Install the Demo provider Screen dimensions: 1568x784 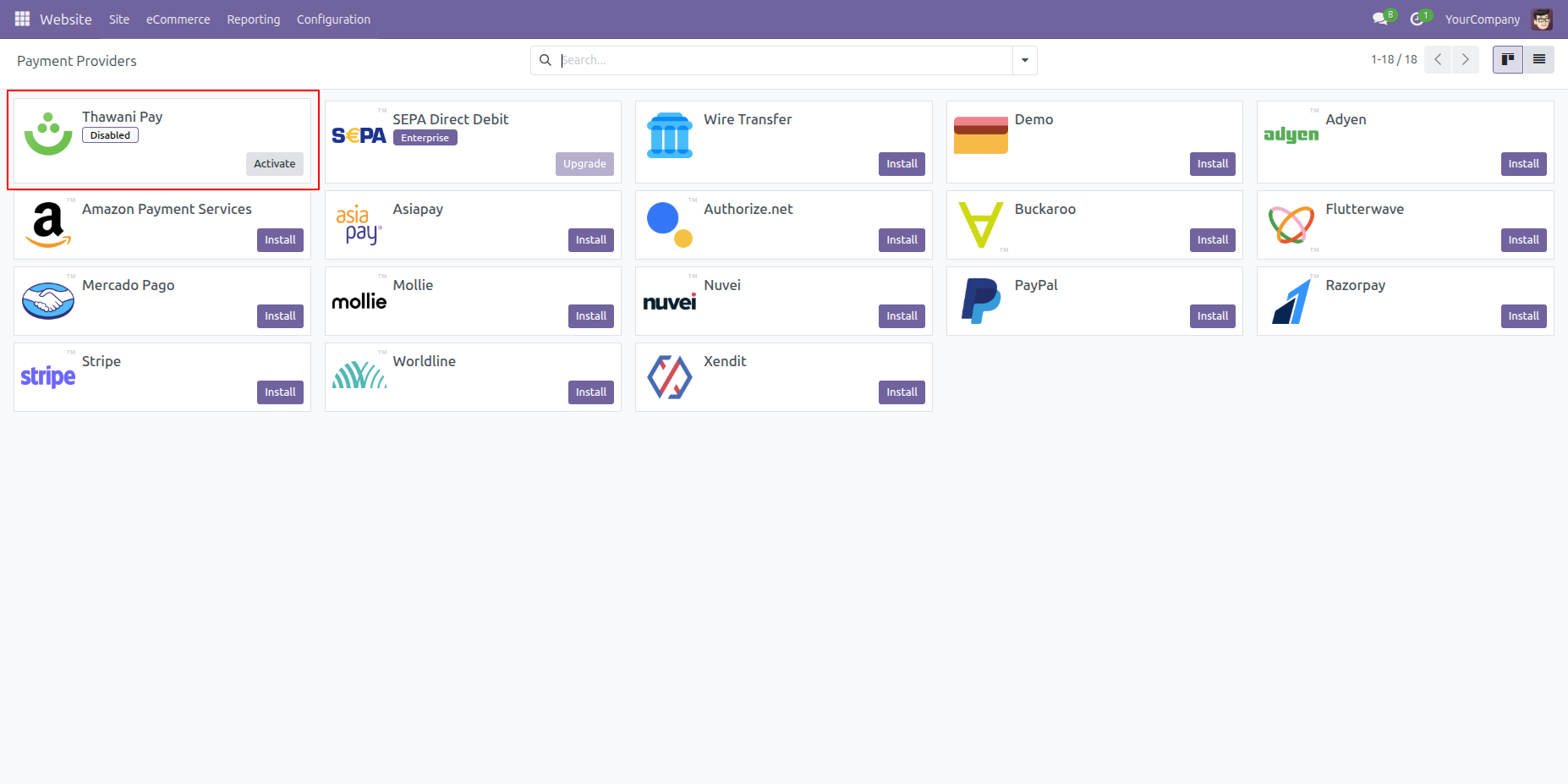[1213, 164]
